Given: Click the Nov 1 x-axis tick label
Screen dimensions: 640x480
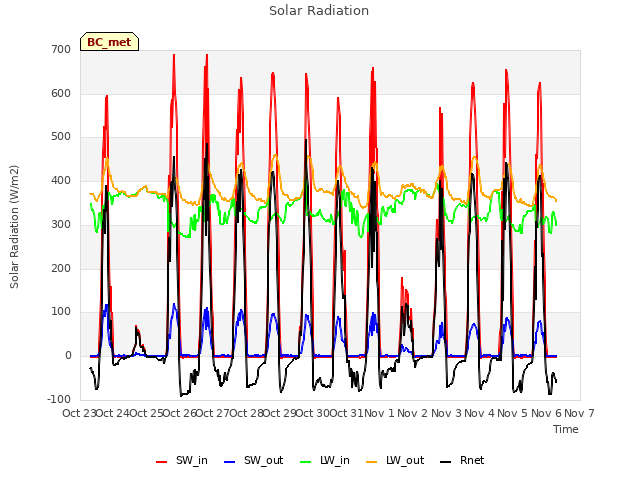Looking at the screenshot, I should [379, 413].
